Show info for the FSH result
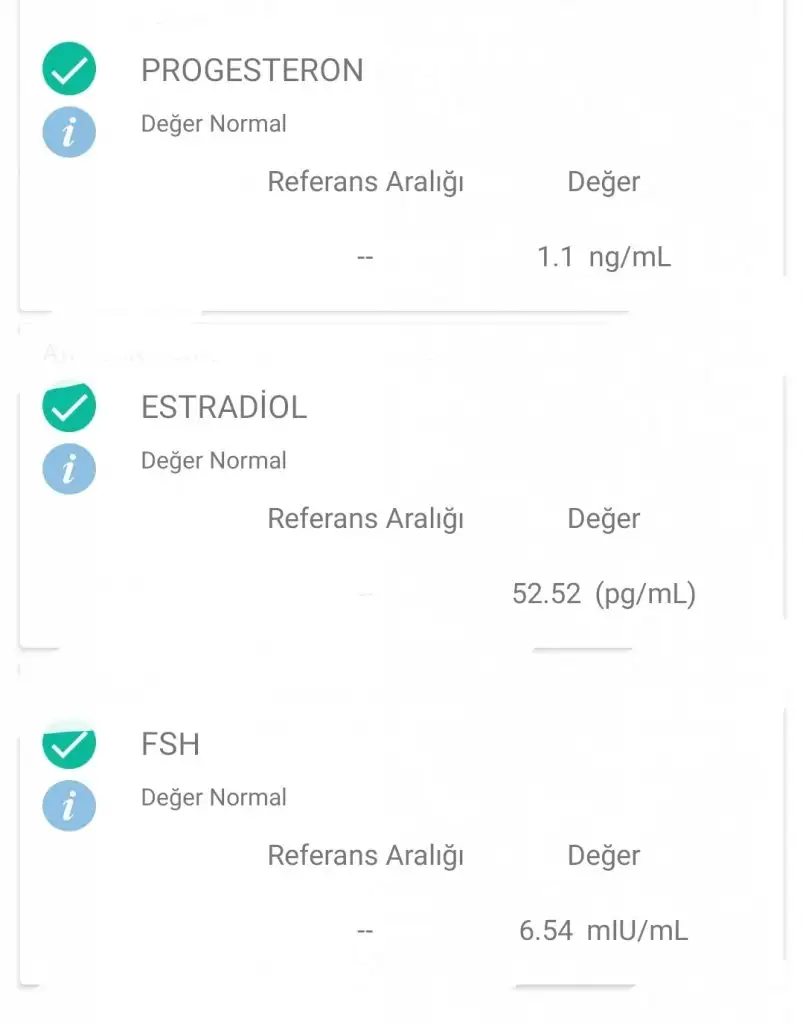 click(x=69, y=805)
